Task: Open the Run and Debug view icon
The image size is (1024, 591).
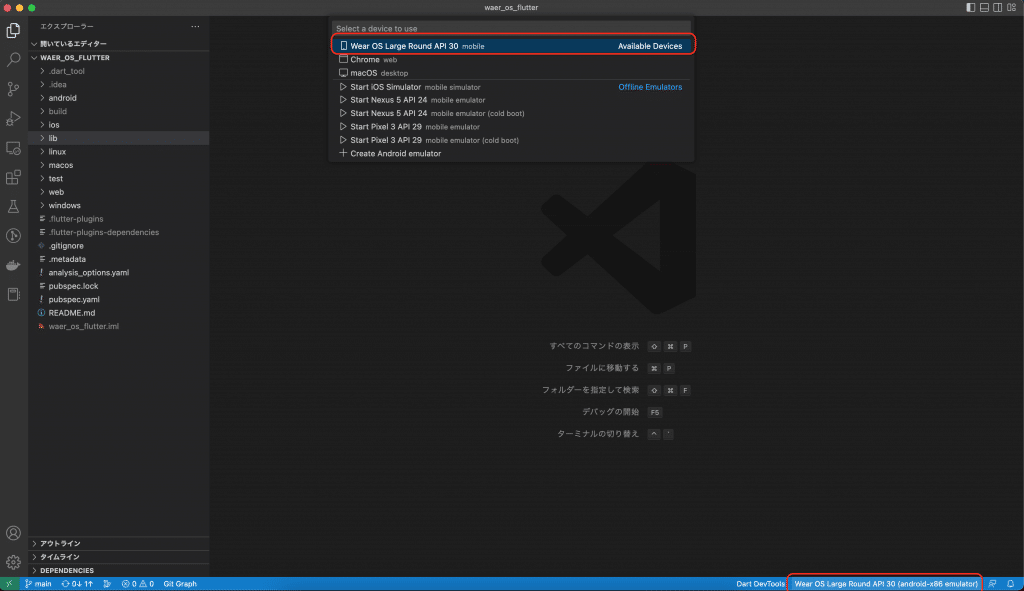Action: pos(13,118)
